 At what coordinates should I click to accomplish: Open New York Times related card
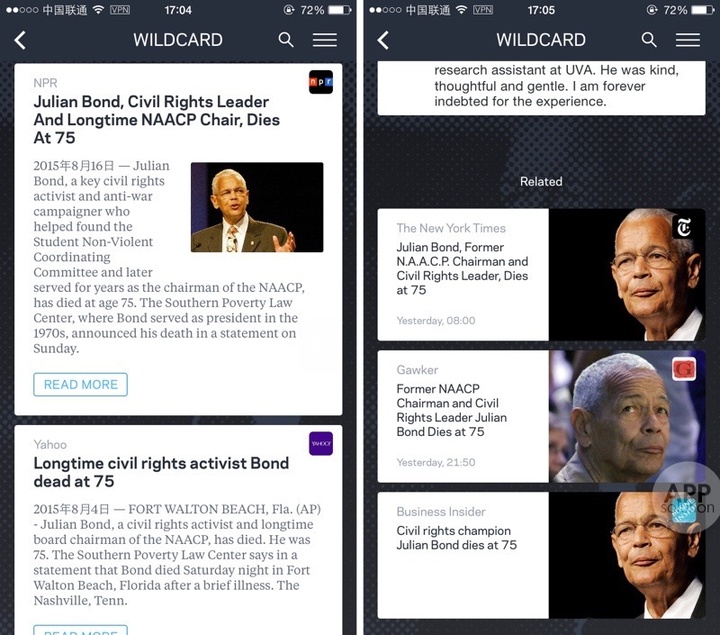541,275
